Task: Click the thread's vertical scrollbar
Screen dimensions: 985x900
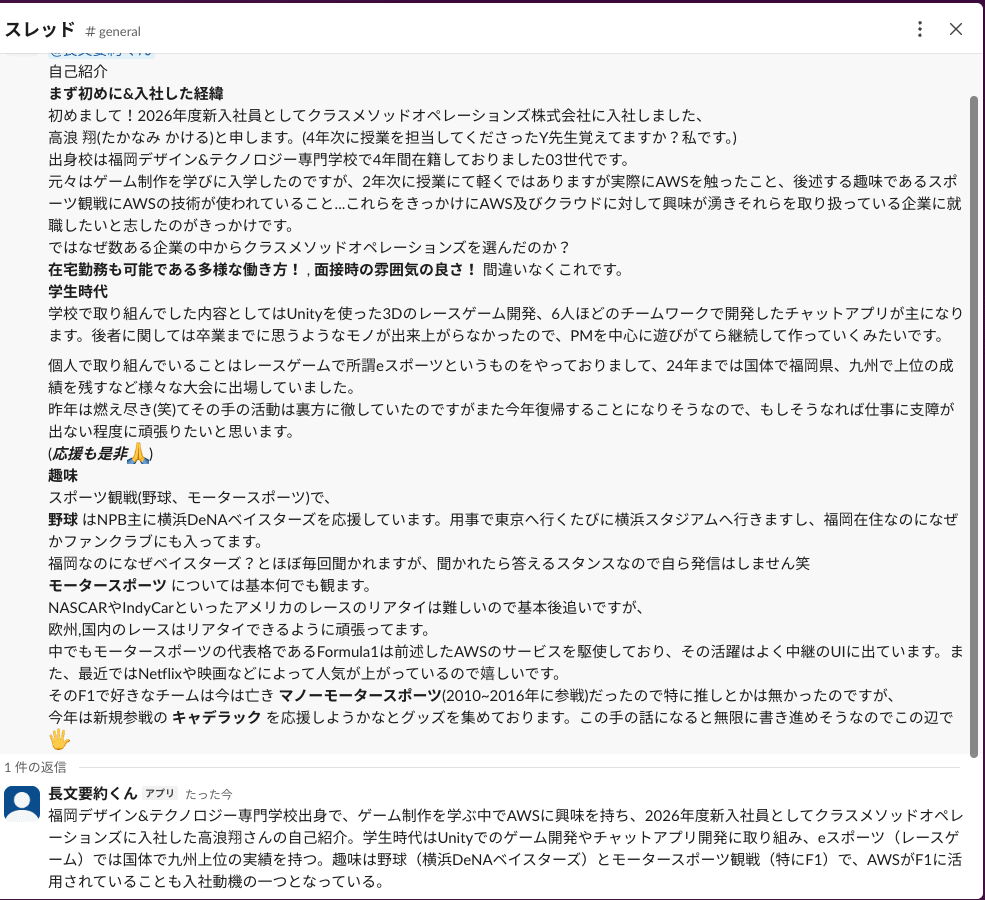Action: 974,426
